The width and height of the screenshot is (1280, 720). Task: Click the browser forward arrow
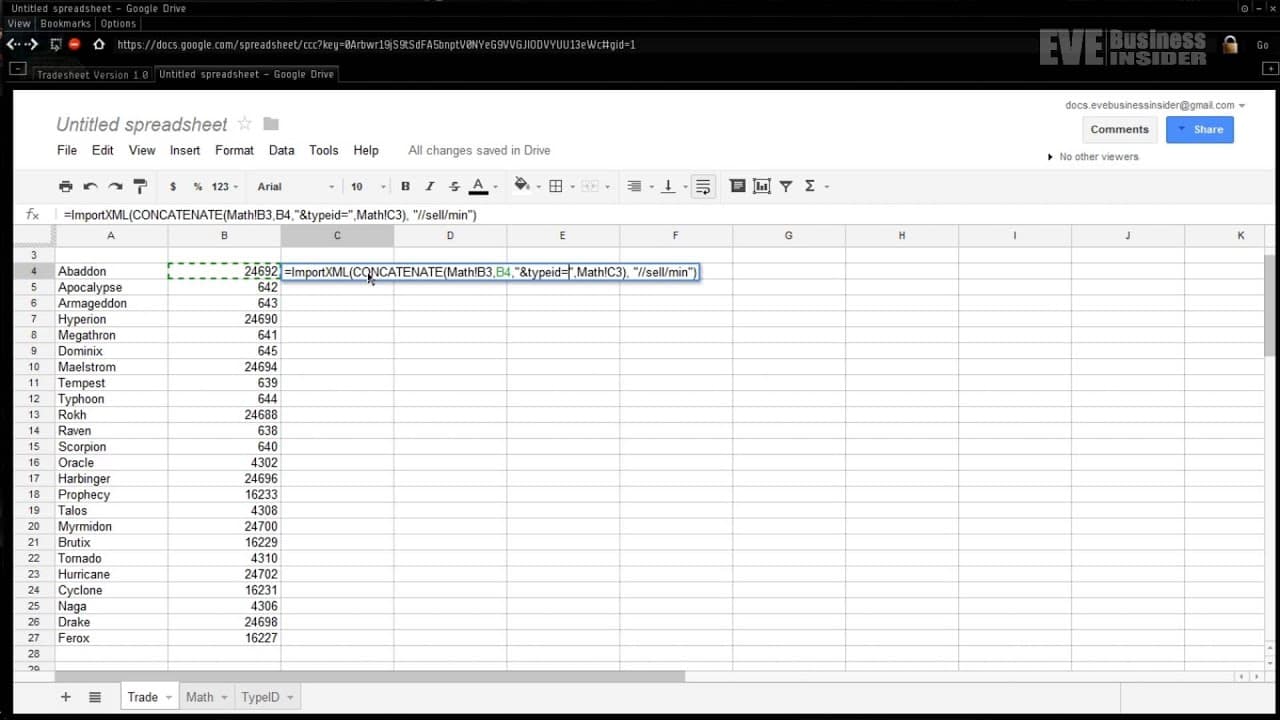click(32, 44)
